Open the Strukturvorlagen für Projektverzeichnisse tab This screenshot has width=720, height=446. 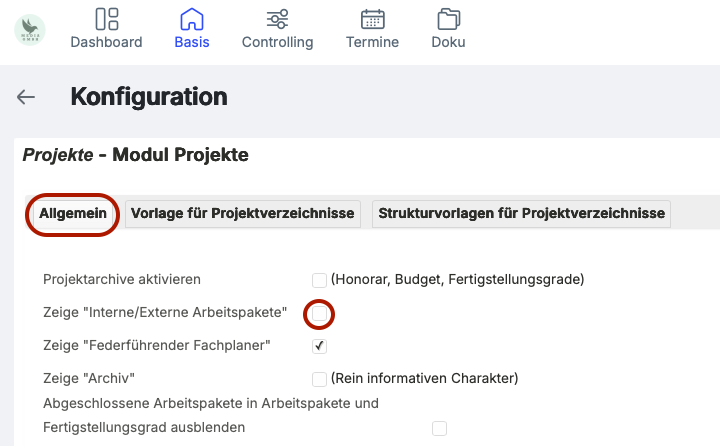point(520,214)
